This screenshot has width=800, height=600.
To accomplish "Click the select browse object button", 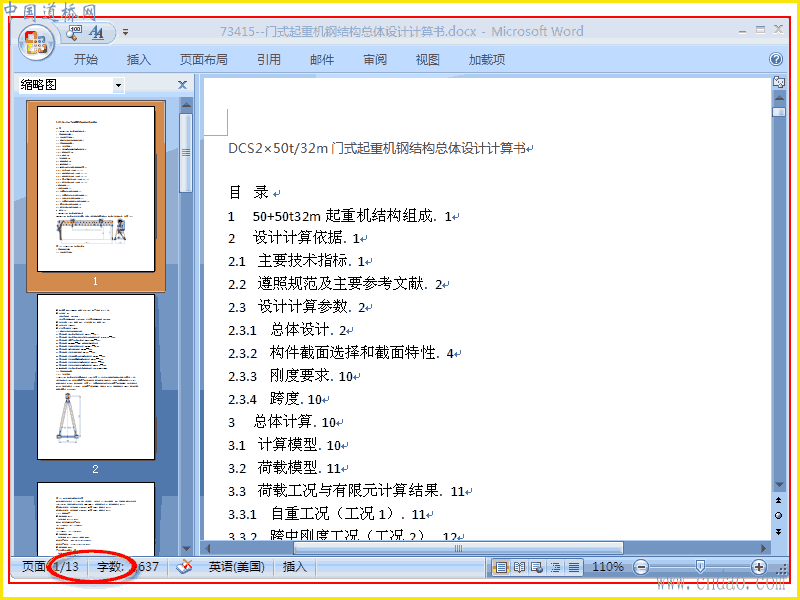I will pos(779,515).
